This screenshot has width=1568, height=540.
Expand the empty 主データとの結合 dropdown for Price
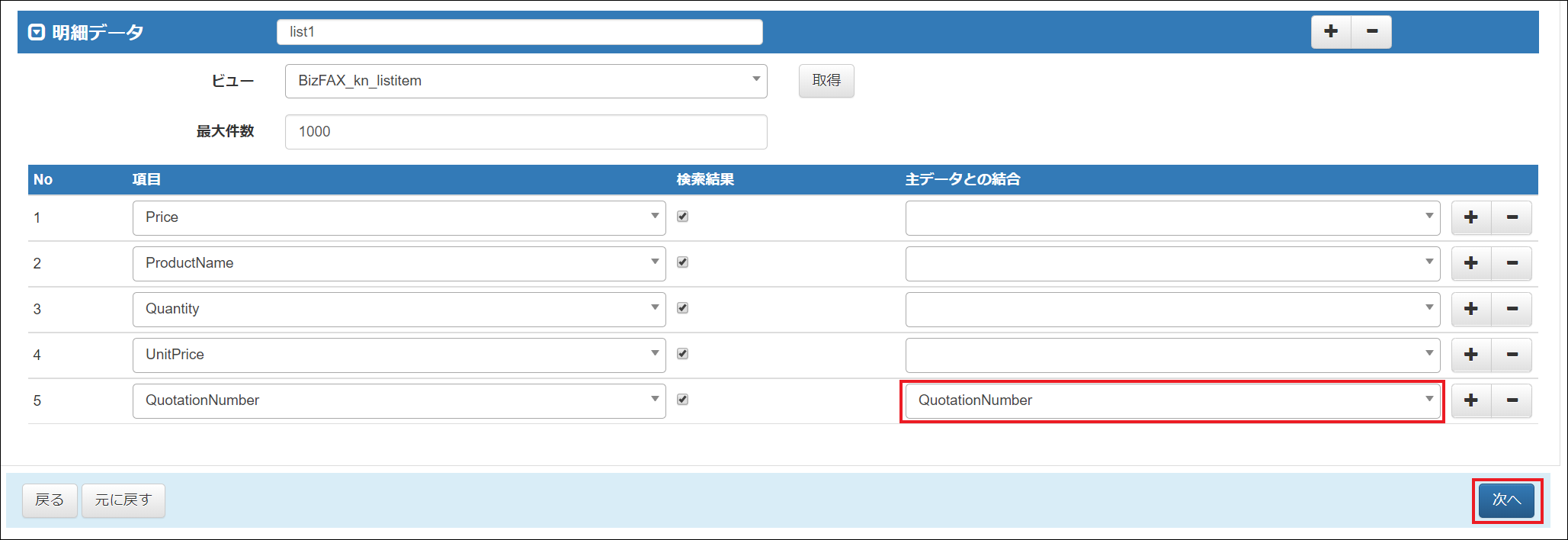(x=1172, y=217)
